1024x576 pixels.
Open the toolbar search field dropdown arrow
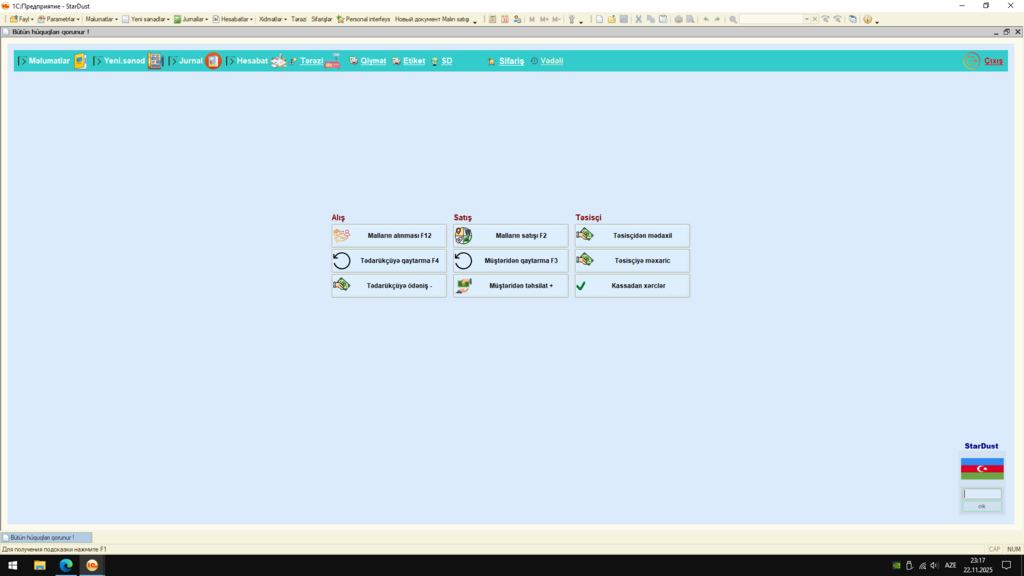pyautogui.click(x=806, y=19)
